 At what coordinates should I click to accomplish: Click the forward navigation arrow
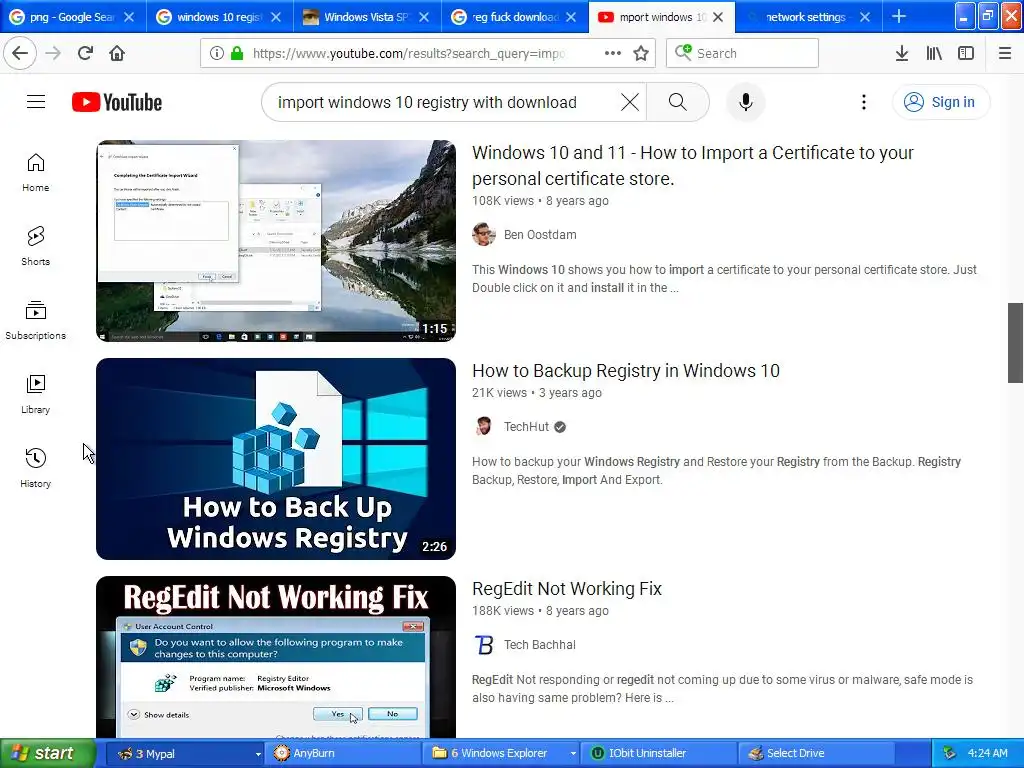(x=53, y=53)
